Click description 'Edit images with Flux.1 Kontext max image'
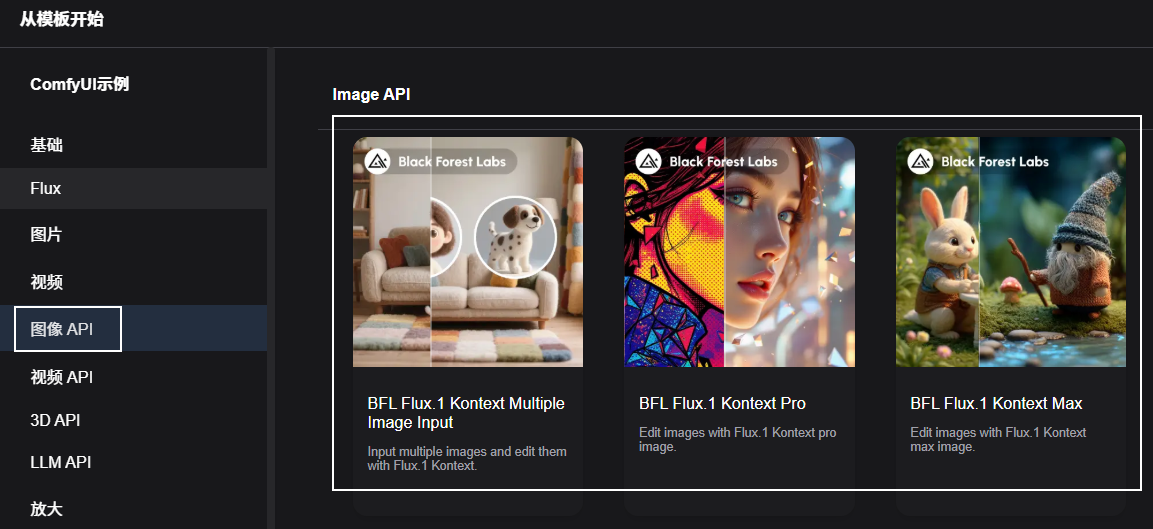This screenshot has width=1153, height=529. 999,439
